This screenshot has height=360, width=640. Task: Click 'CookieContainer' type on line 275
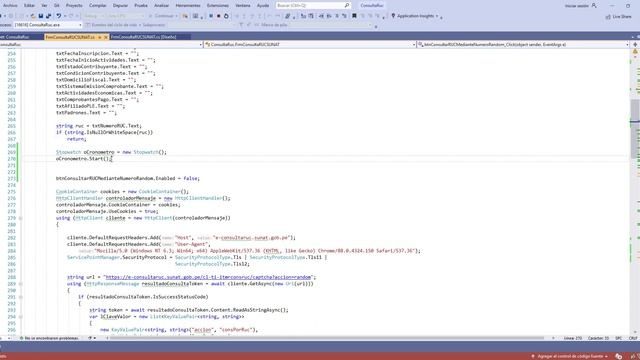point(76,191)
